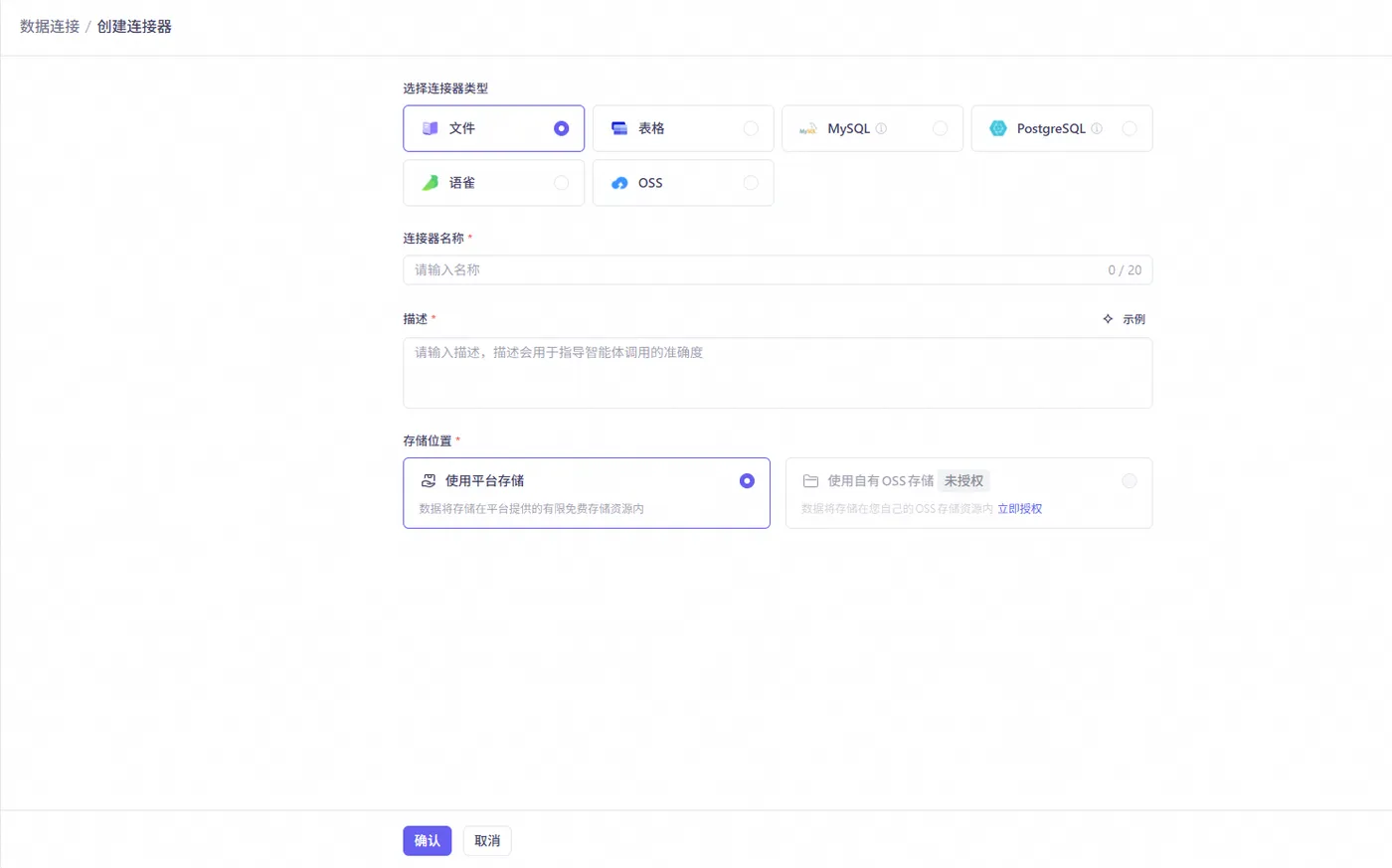Click the folder icon for 使用自有OSS存储

click(x=810, y=481)
